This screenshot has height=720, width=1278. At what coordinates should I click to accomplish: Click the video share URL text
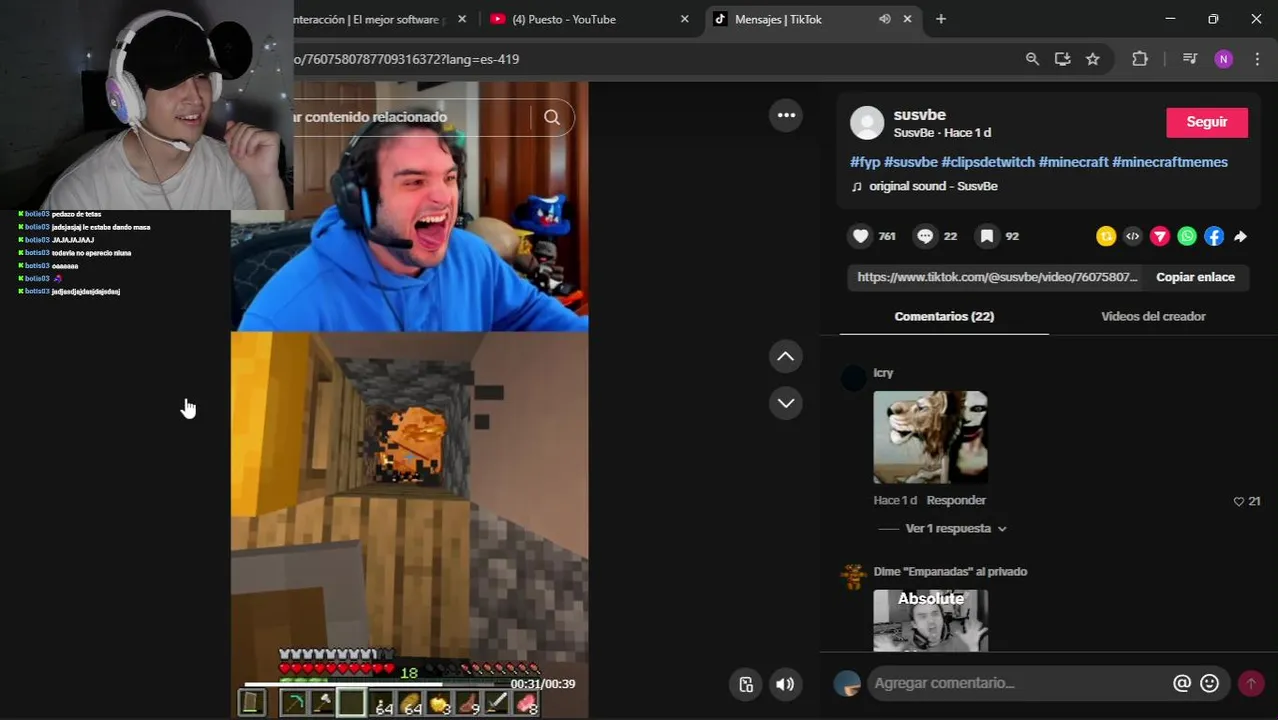pyautogui.click(x=997, y=277)
